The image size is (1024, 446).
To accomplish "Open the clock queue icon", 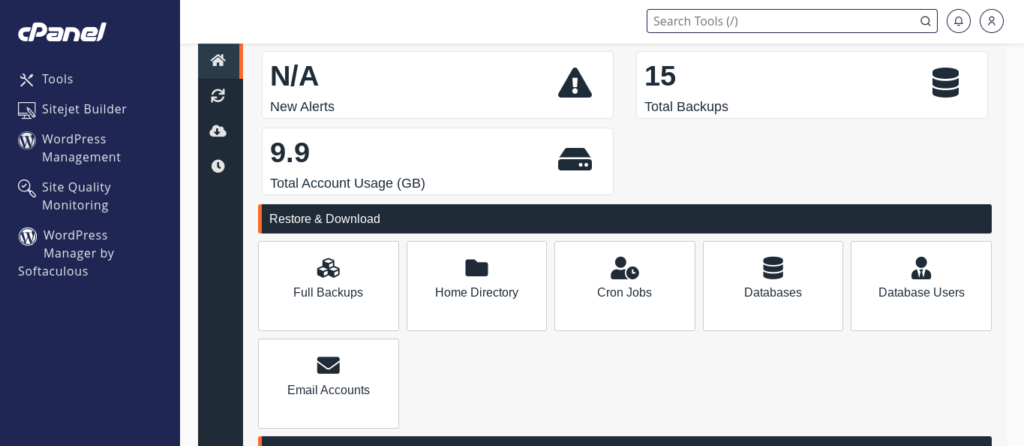I will tap(218, 167).
